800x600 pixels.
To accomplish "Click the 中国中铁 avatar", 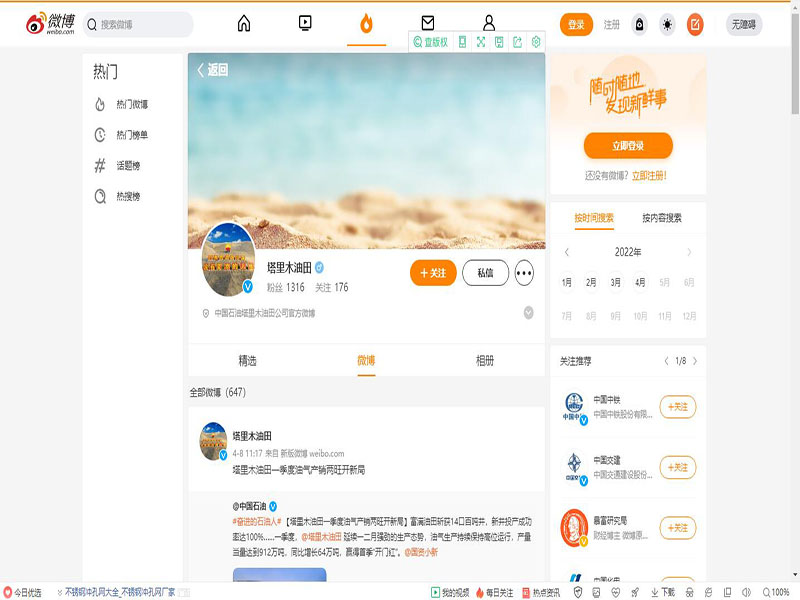I will tap(574, 407).
